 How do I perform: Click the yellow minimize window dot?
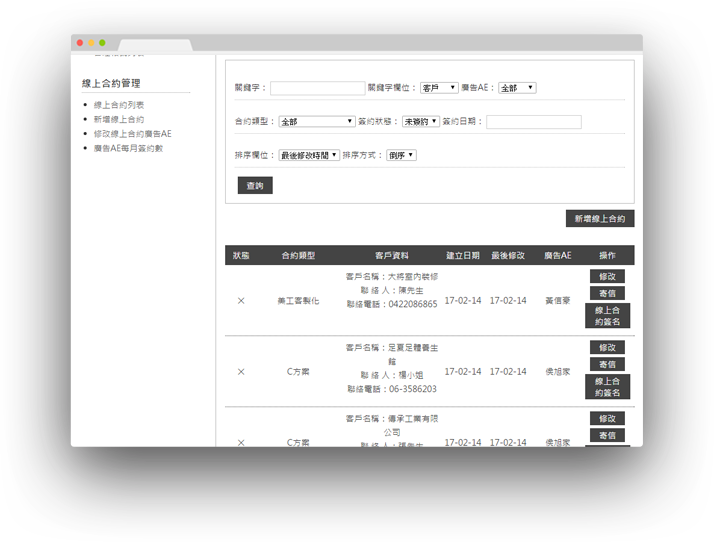[x=91, y=43]
